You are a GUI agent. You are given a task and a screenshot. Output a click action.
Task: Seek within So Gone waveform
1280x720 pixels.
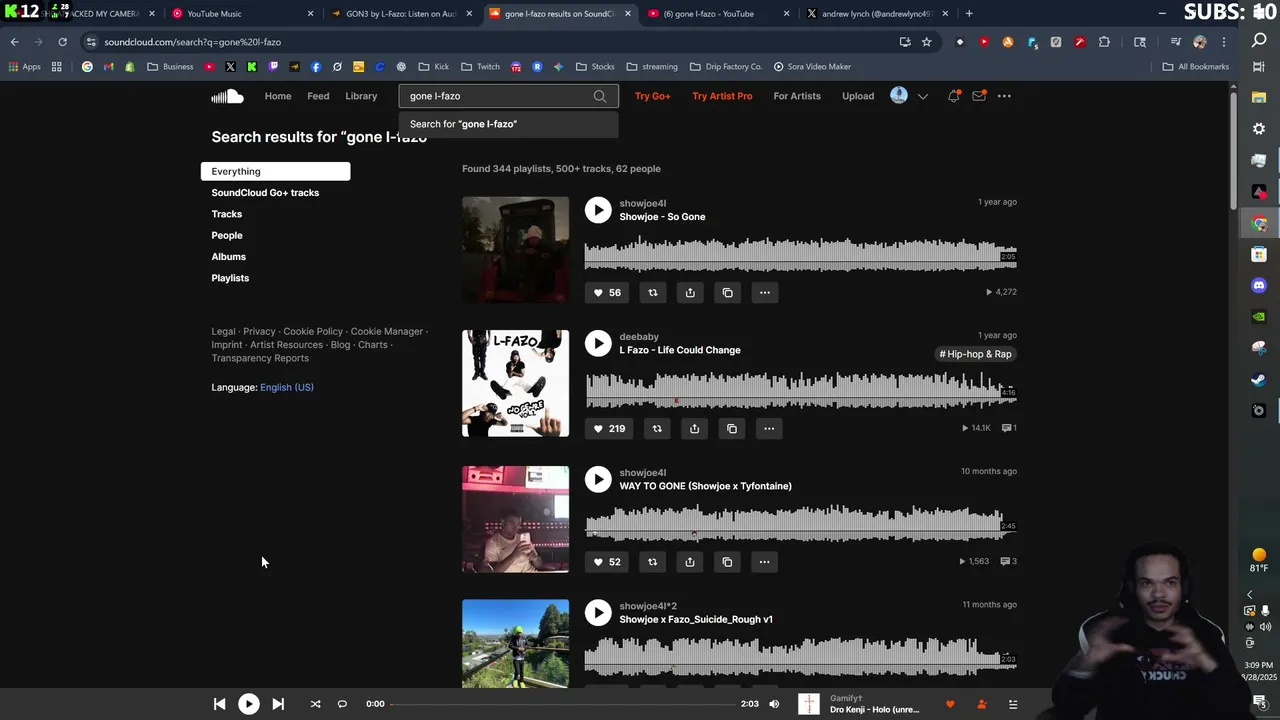pyautogui.click(x=800, y=255)
